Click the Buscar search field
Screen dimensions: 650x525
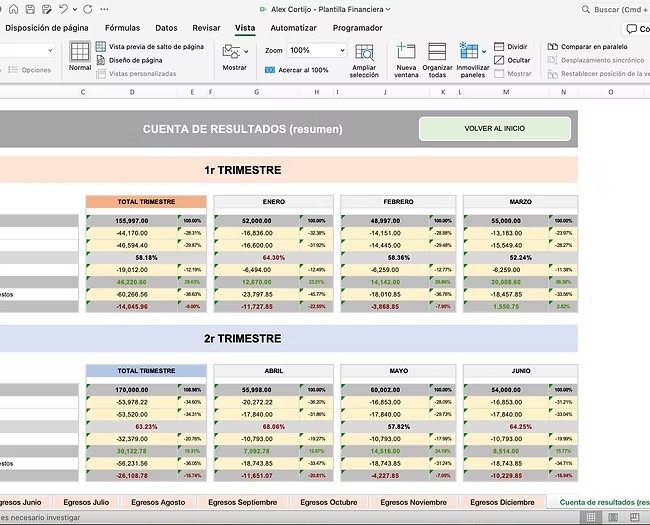(615, 9)
